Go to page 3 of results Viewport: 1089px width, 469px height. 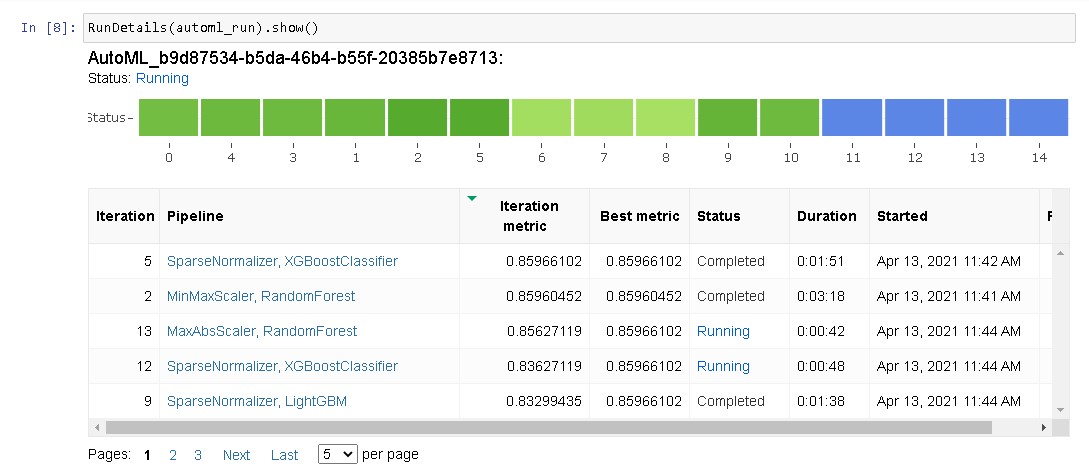click(198, 455)
